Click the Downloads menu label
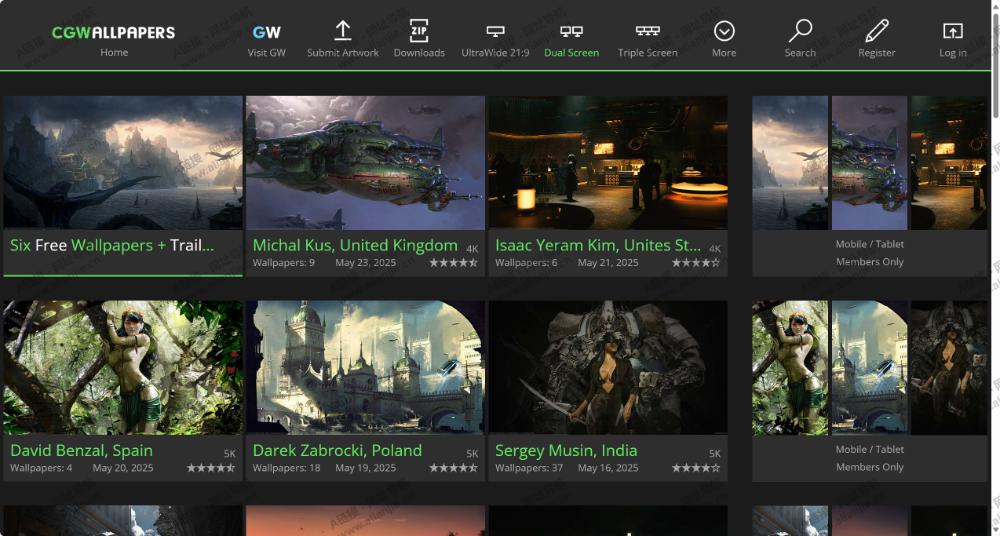 tap(419, 53)
